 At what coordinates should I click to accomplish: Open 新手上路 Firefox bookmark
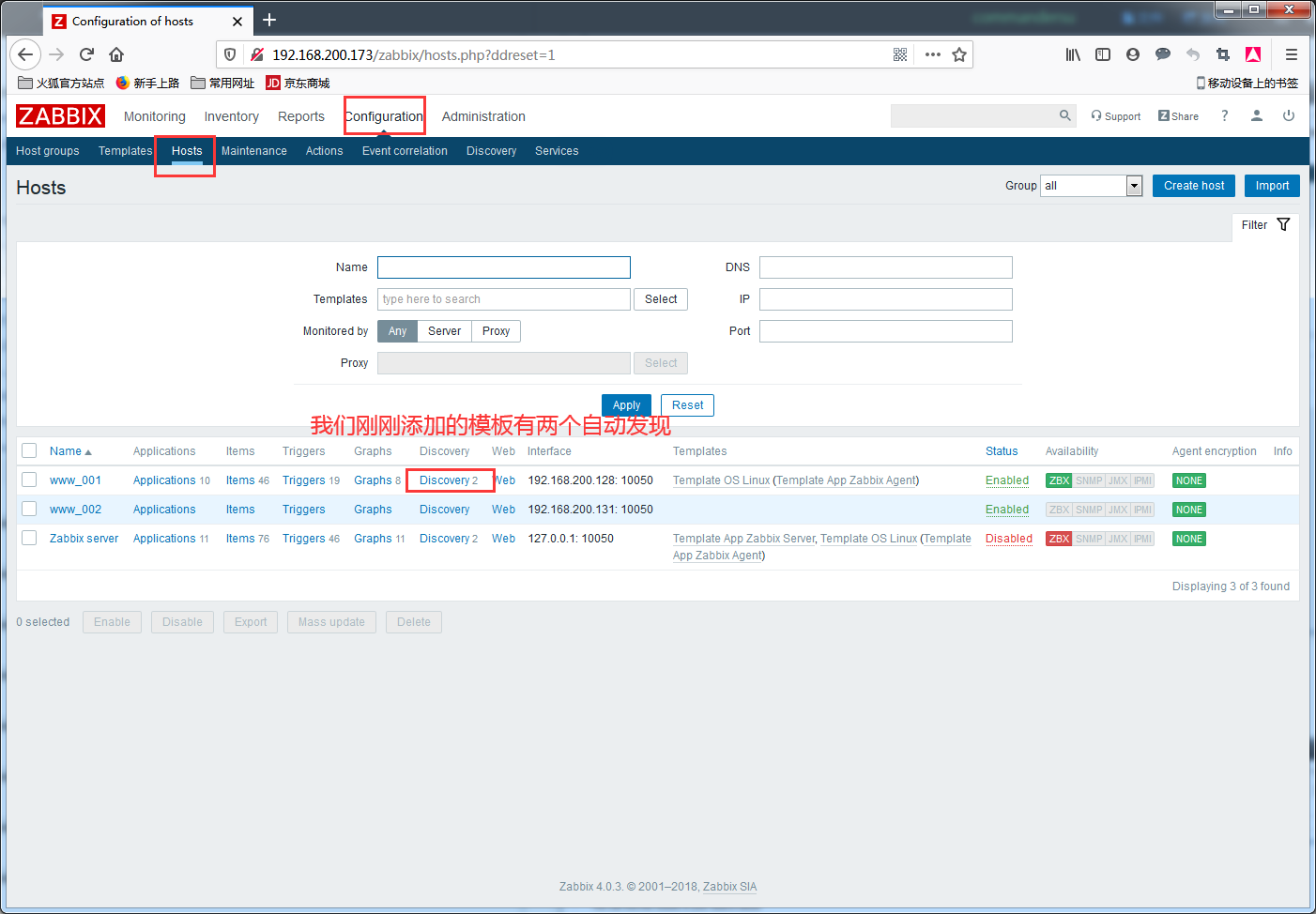coord(147,83)
